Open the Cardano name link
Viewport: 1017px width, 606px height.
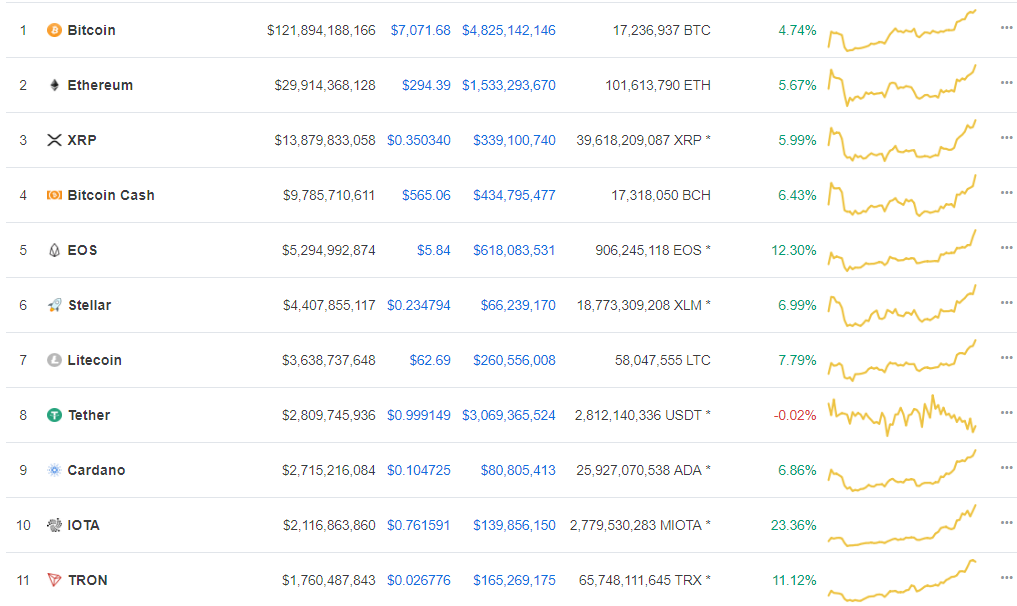tap(96, 470)
